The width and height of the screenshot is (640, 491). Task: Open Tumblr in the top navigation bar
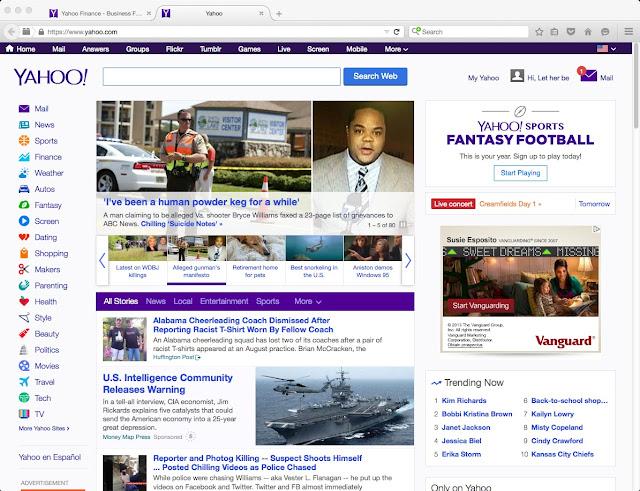pyautogui.click(x=211, y=49)
